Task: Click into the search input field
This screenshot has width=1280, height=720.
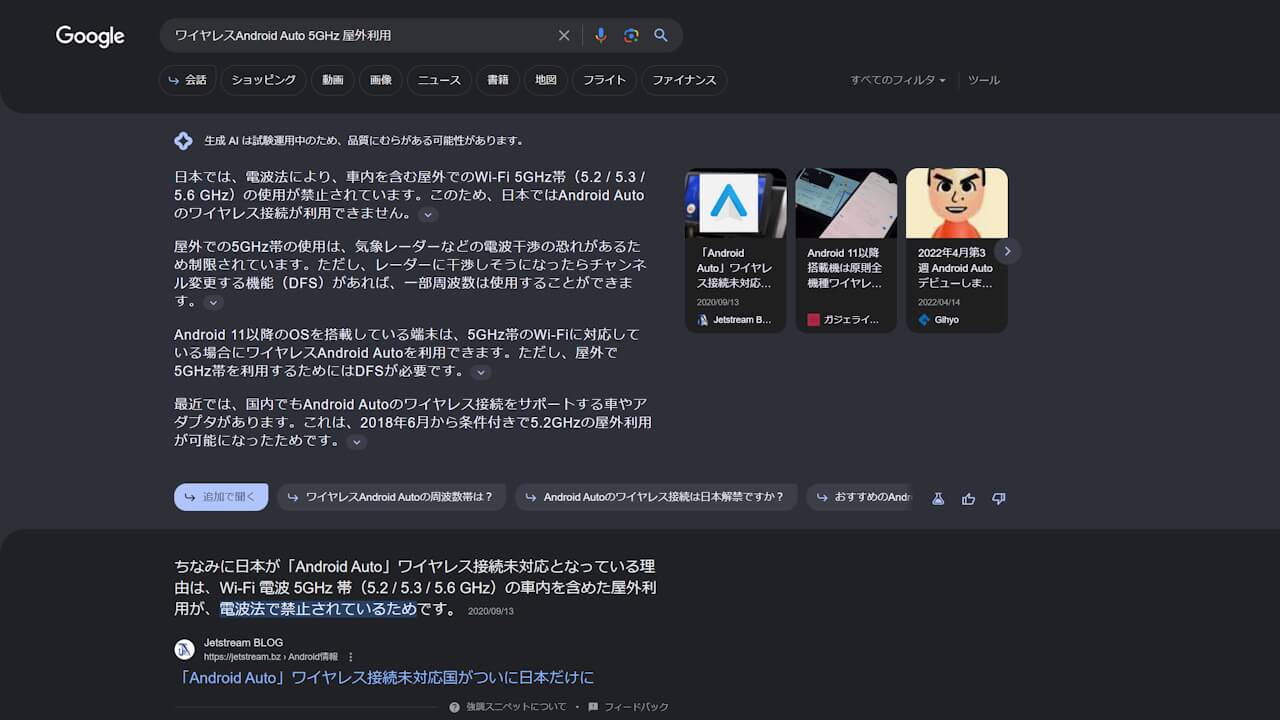Action: [x=360, y=35]
